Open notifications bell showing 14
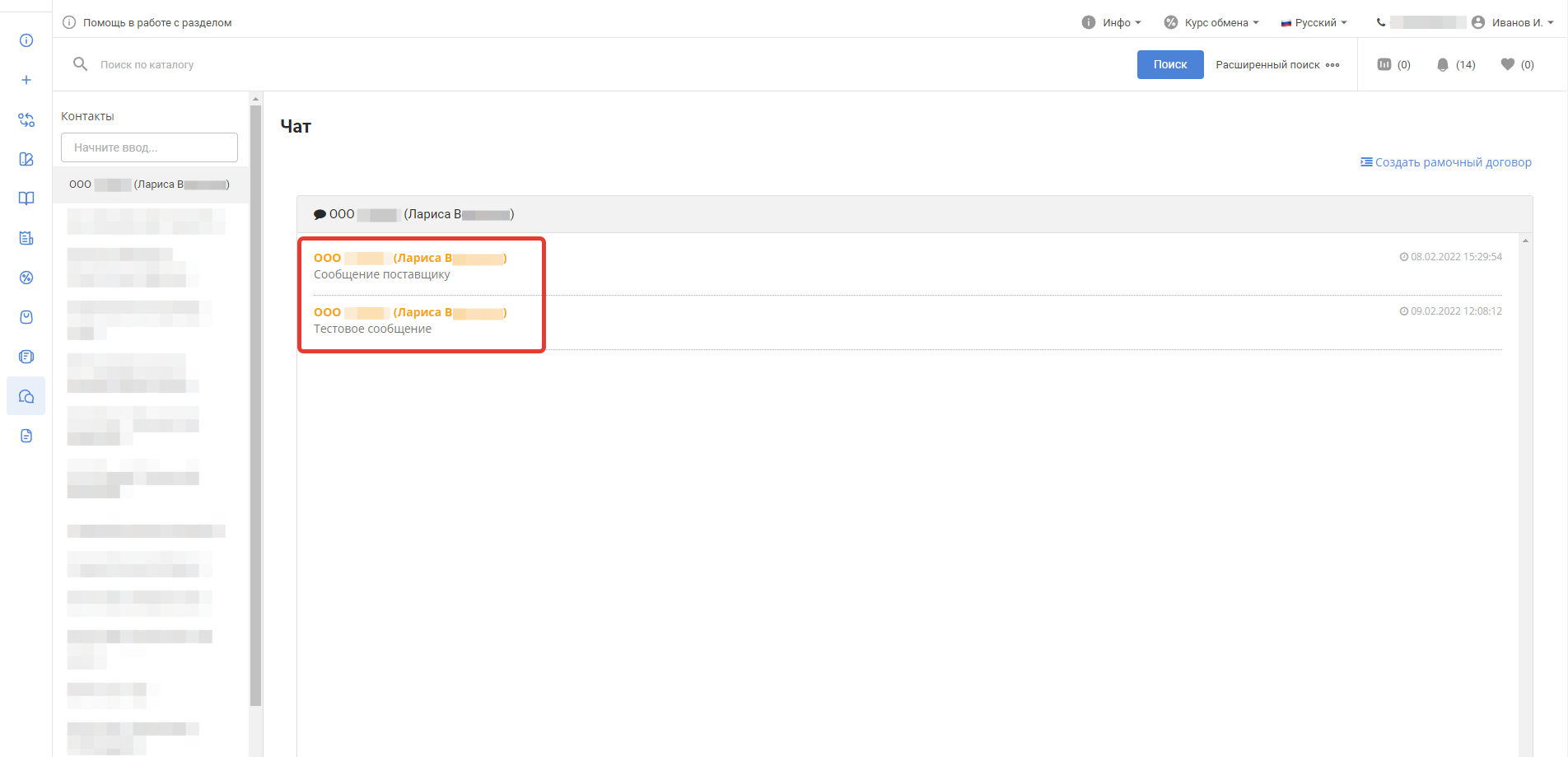This screenshot has height=757, width=1568. [x=1455, y=64]
